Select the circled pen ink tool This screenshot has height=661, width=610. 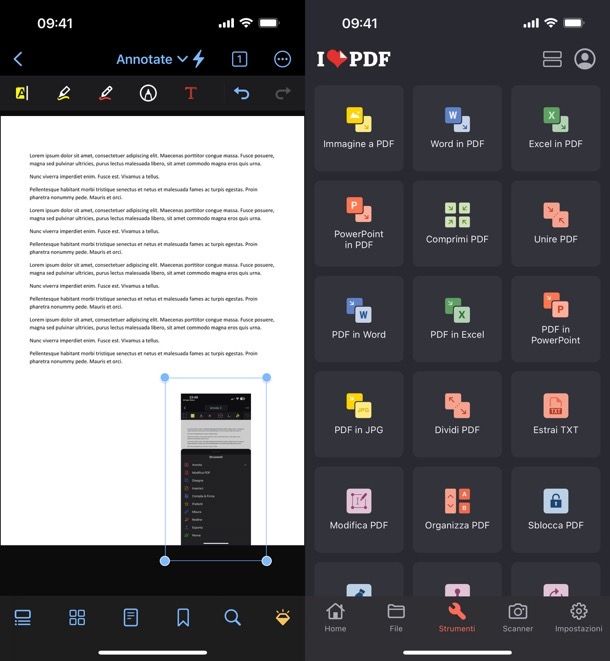(x=148, y=93)
